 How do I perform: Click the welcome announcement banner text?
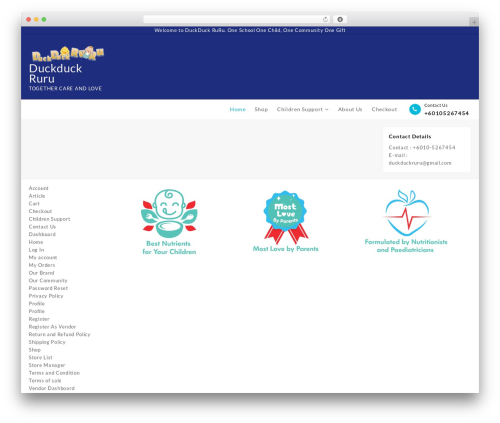(250, 30)
